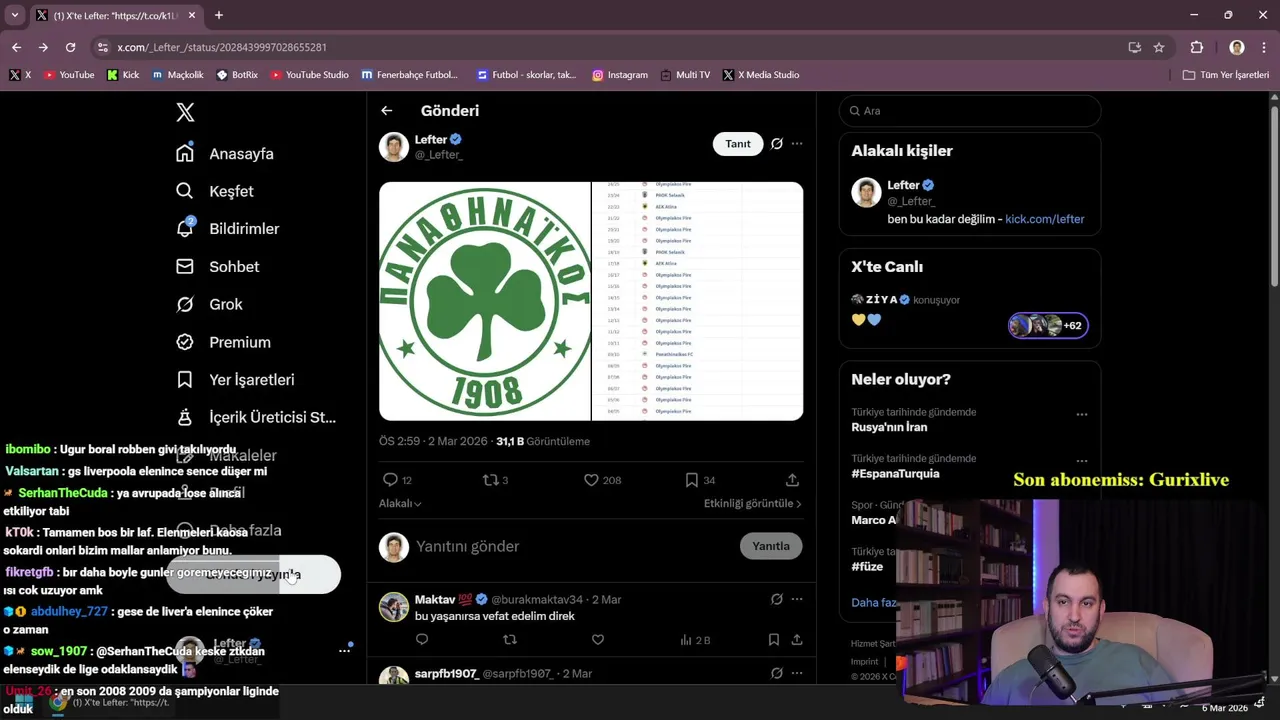Open İçerik Üreticisi Stüdyosu item
The width and height of the screenshot is (1280, 720).
click(256, 417)
